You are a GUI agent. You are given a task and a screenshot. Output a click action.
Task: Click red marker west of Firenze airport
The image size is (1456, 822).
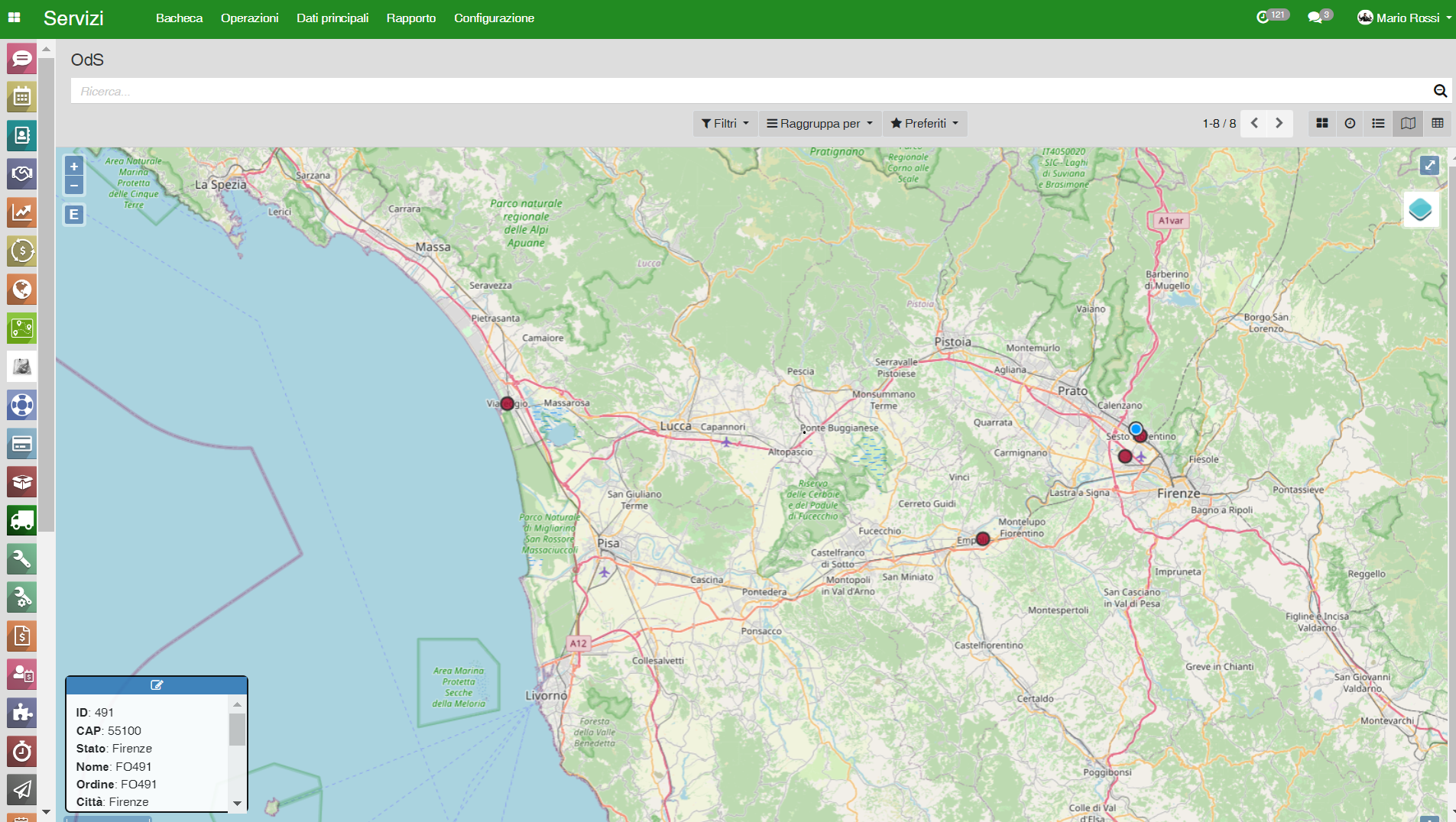pos(1125,456)
